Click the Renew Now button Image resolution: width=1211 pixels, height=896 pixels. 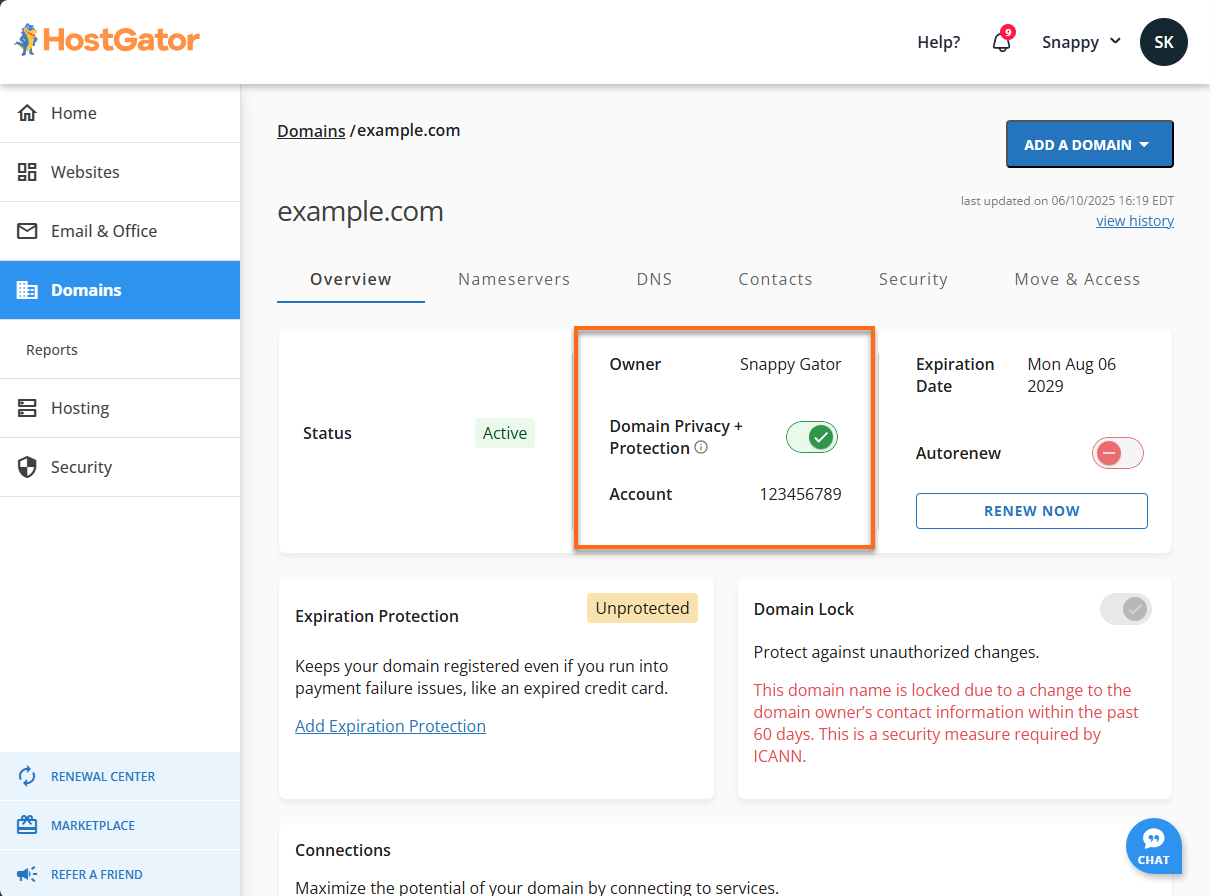(x=1031, y=511)
